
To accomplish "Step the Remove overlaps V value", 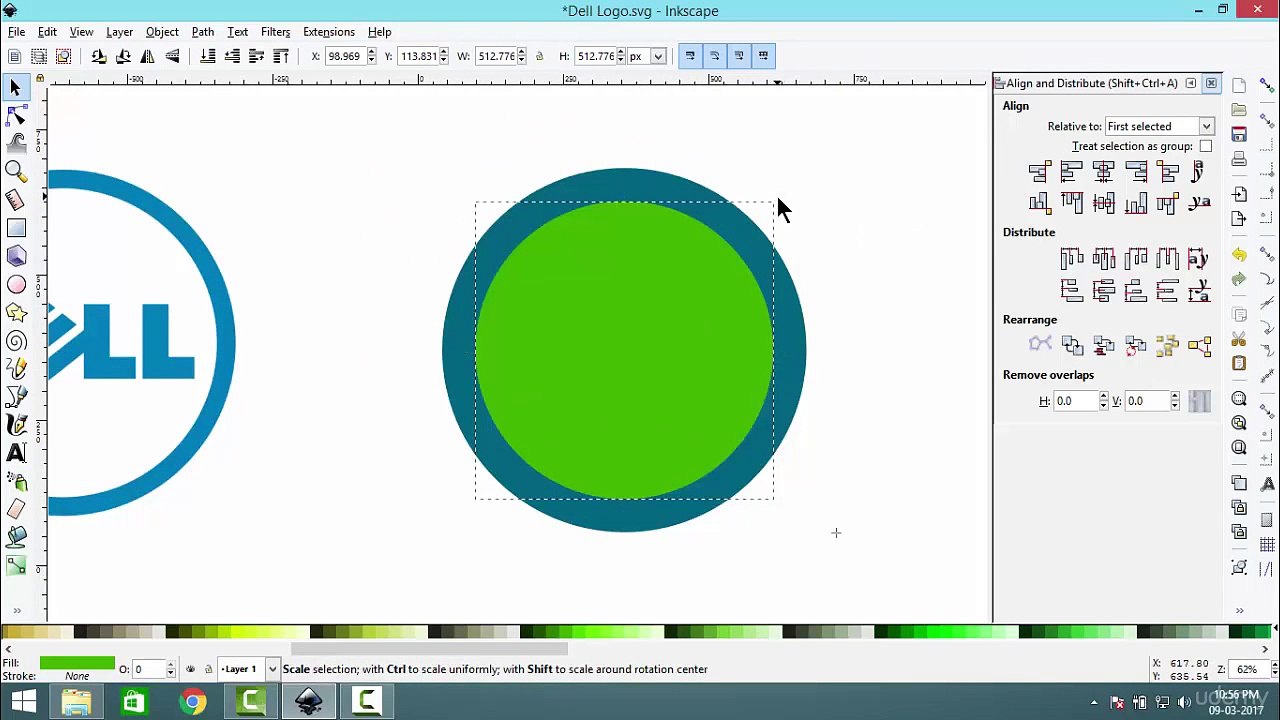I will click(1174, 401).
